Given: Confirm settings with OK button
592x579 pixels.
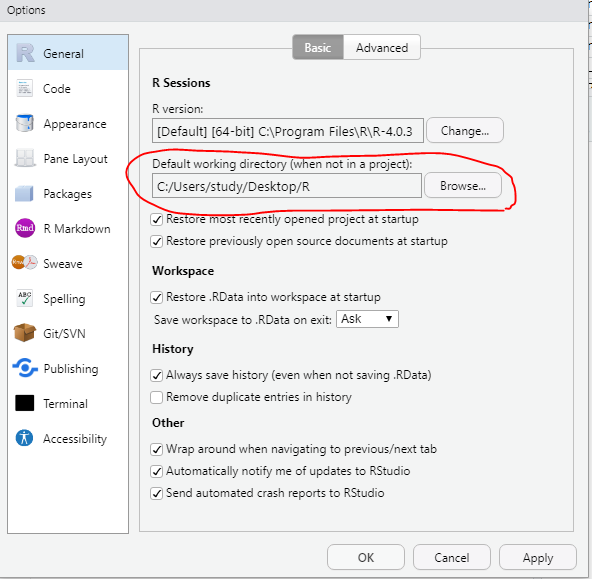Looking at the screenshot, I should click(366, 557).
